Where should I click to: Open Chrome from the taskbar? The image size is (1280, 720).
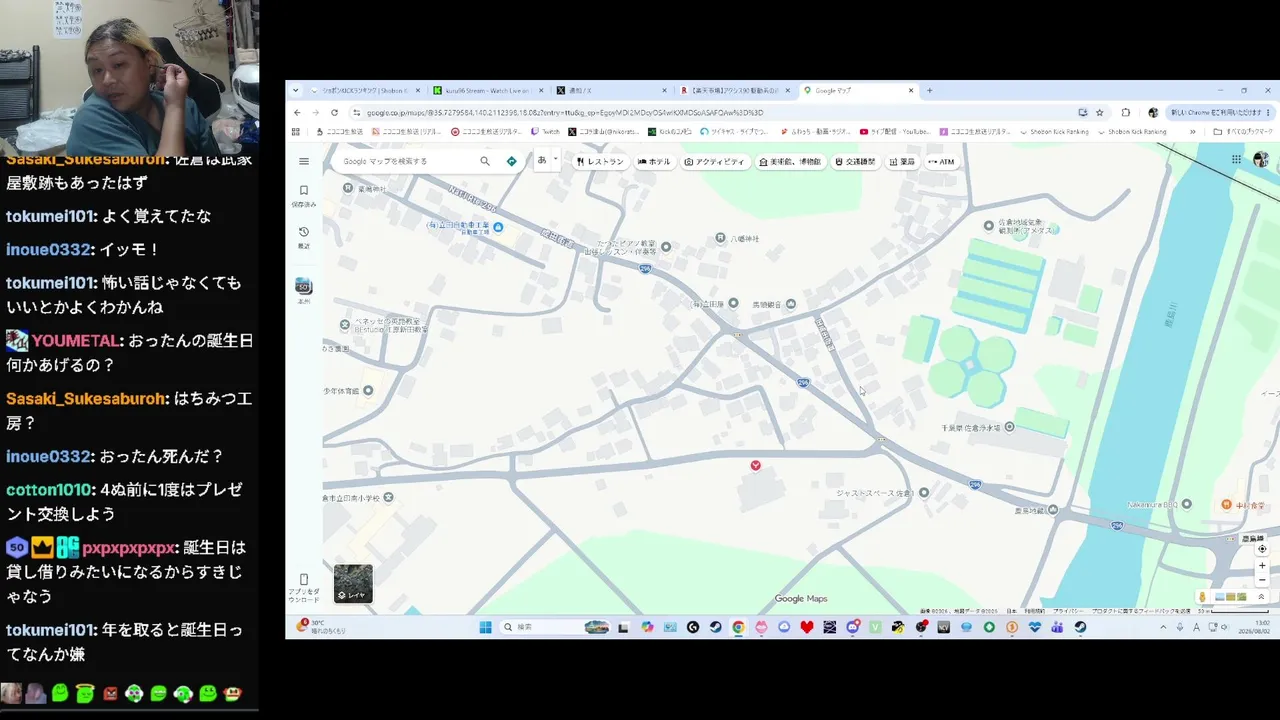pyautogui.click(x=738, y=627)
